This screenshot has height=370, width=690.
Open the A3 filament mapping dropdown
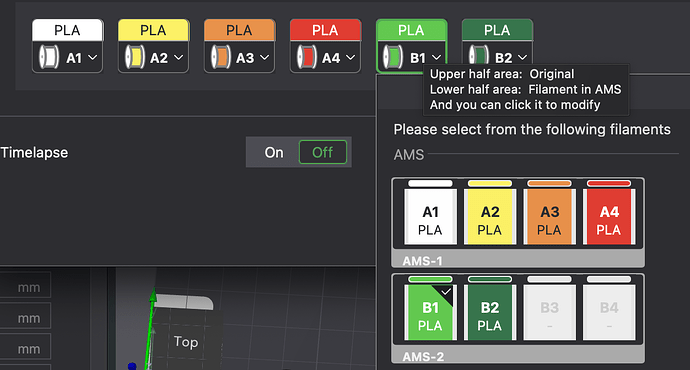click(x=239, y=57)
